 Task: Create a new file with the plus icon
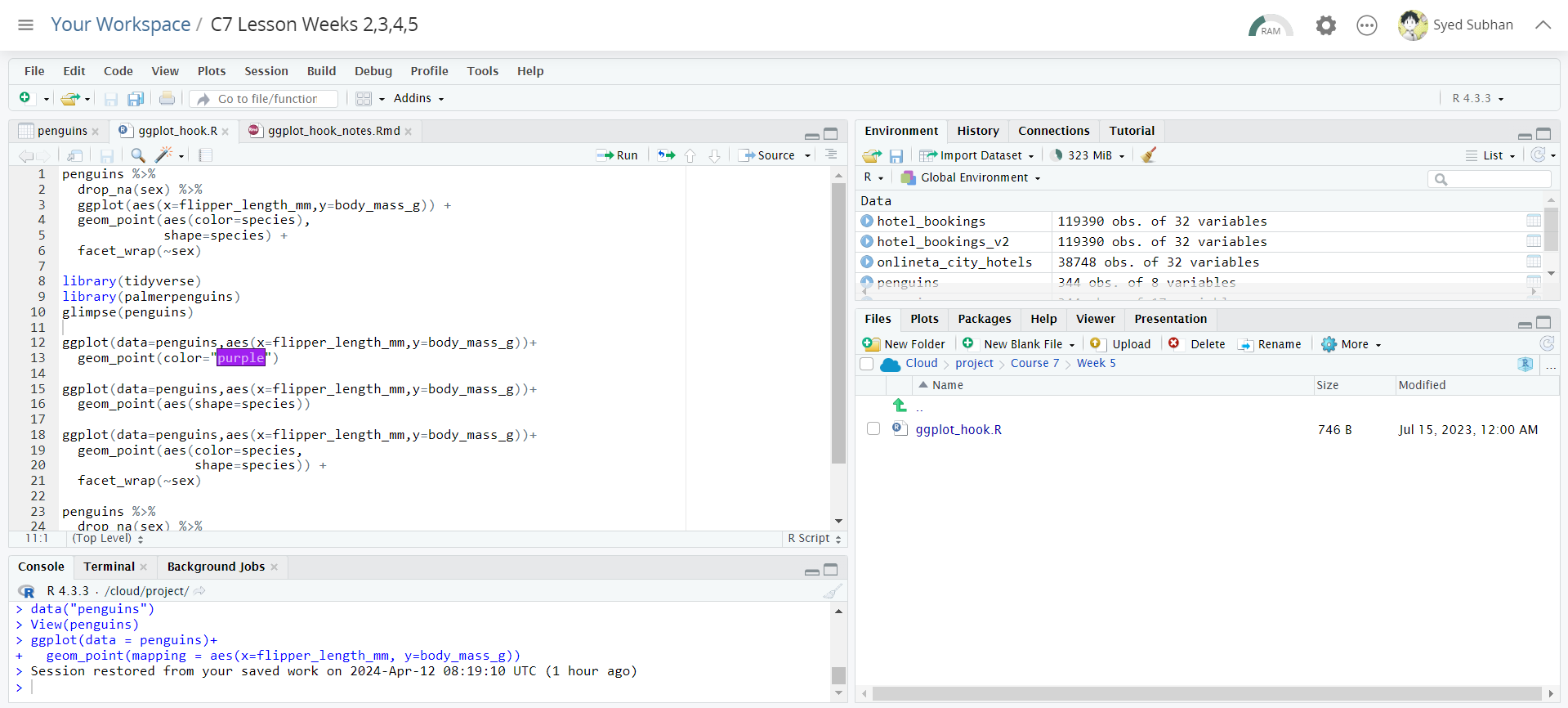(x=25, y=98)
